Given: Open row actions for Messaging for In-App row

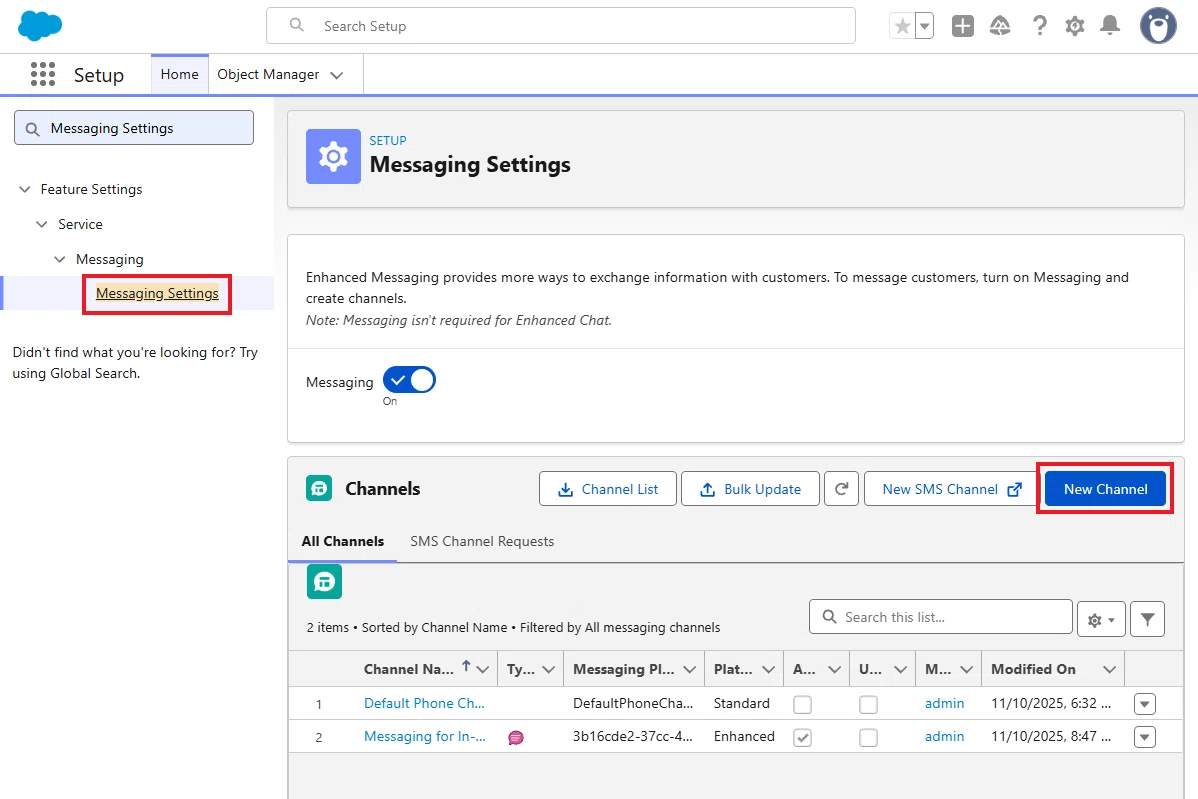Looking at the screenshot, I should 1145,737.
